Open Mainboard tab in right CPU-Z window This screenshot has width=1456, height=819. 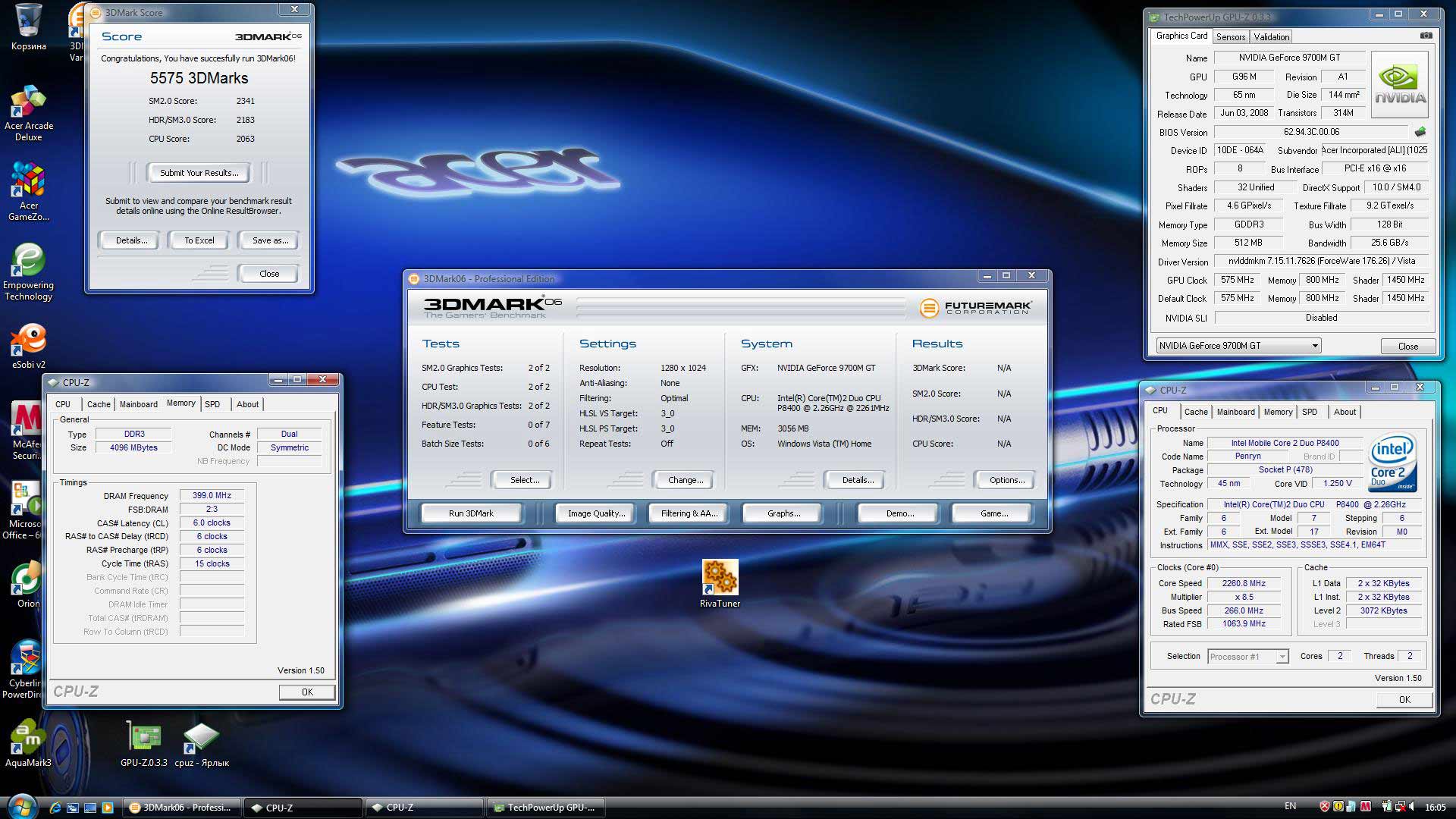pyautogui.click(x=1235, y=412)
